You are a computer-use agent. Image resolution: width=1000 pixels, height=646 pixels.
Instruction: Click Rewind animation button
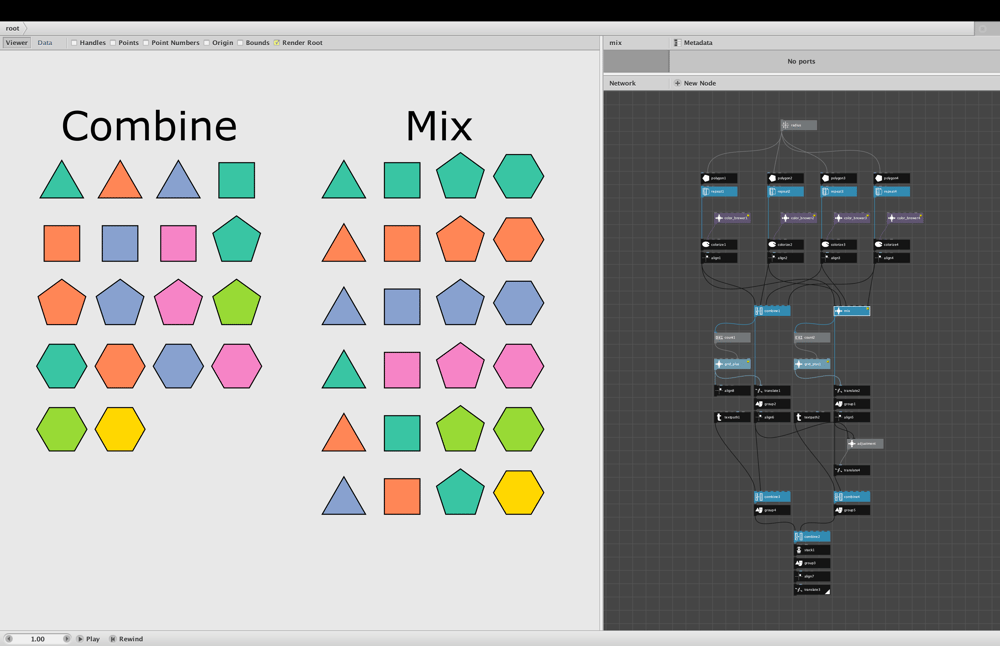tap(126, 638)
